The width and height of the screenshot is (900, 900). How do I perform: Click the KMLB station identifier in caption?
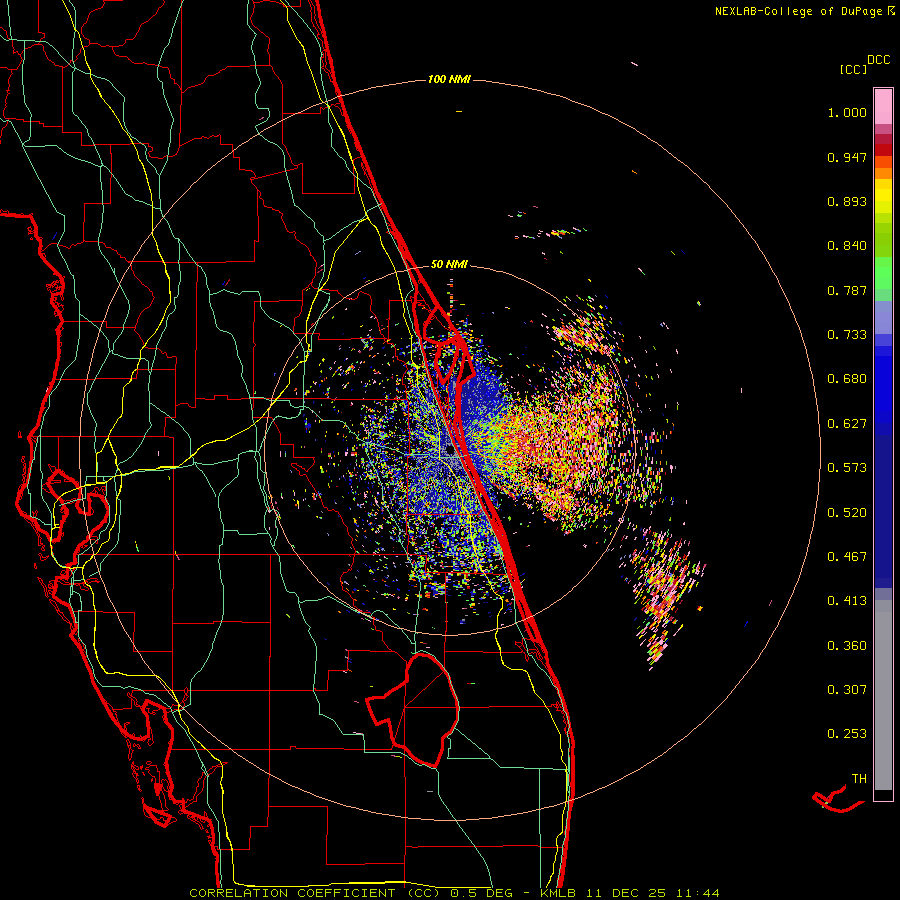point(558,893)
